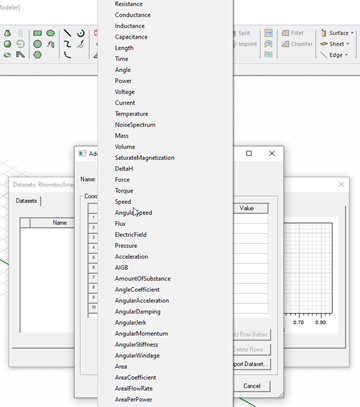Choose the AIGB entry
The height and width of the screenshot is (407, 360).
click(x=121, y=268)
